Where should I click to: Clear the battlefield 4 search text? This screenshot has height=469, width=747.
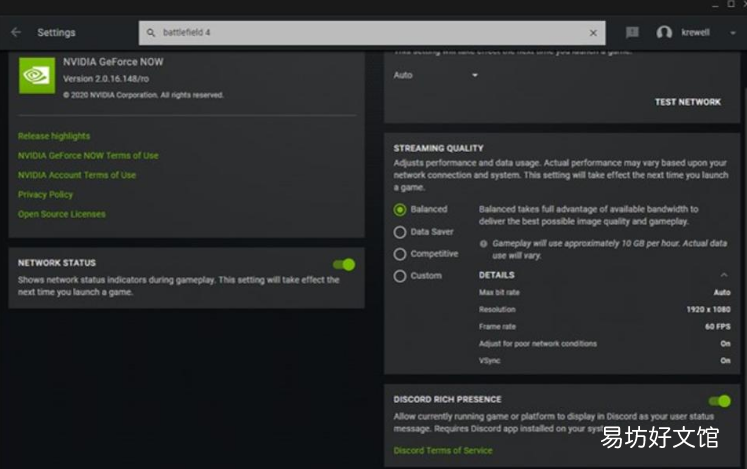click(x=593, y=32)
